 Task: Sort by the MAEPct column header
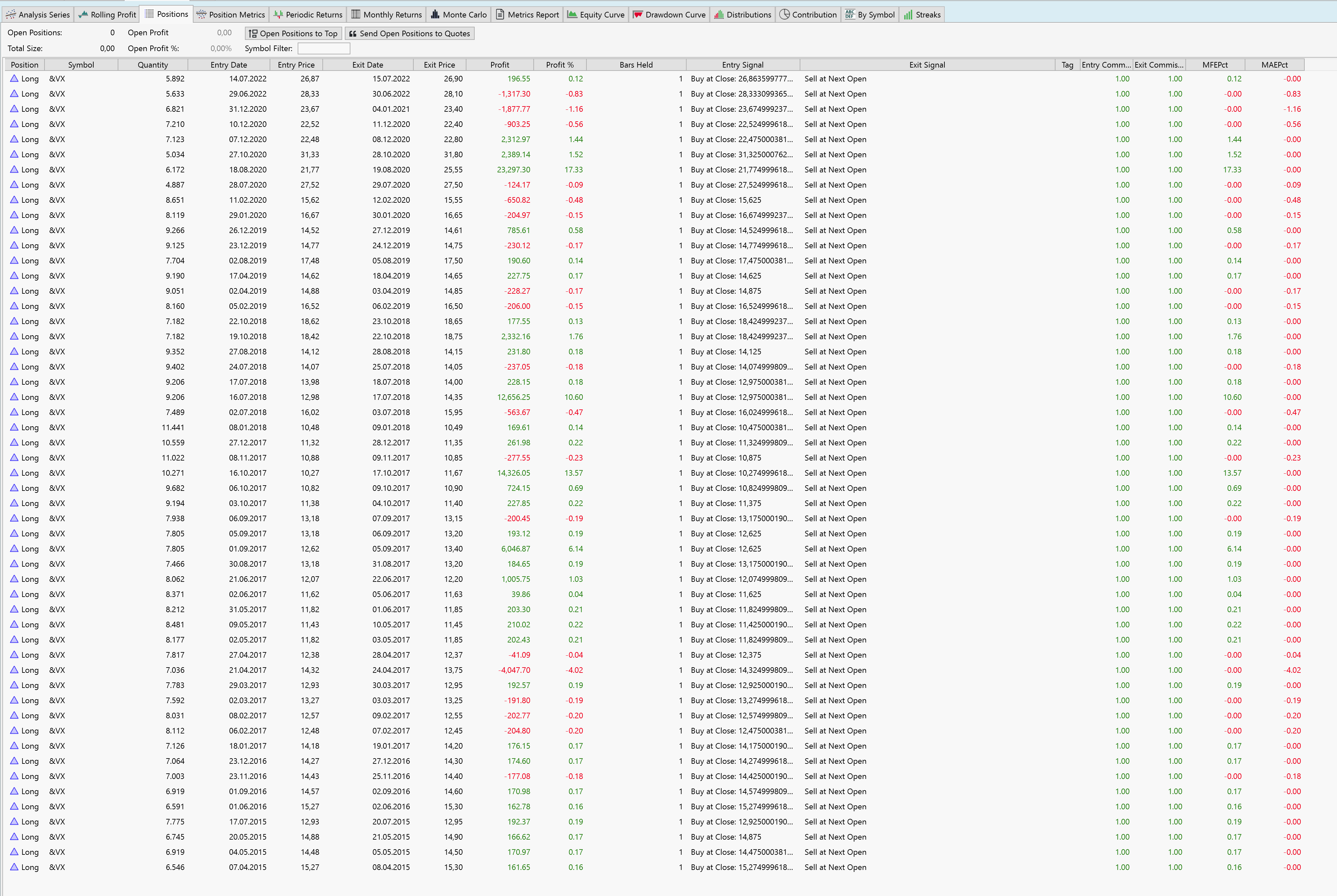[x=1274, y=65]
